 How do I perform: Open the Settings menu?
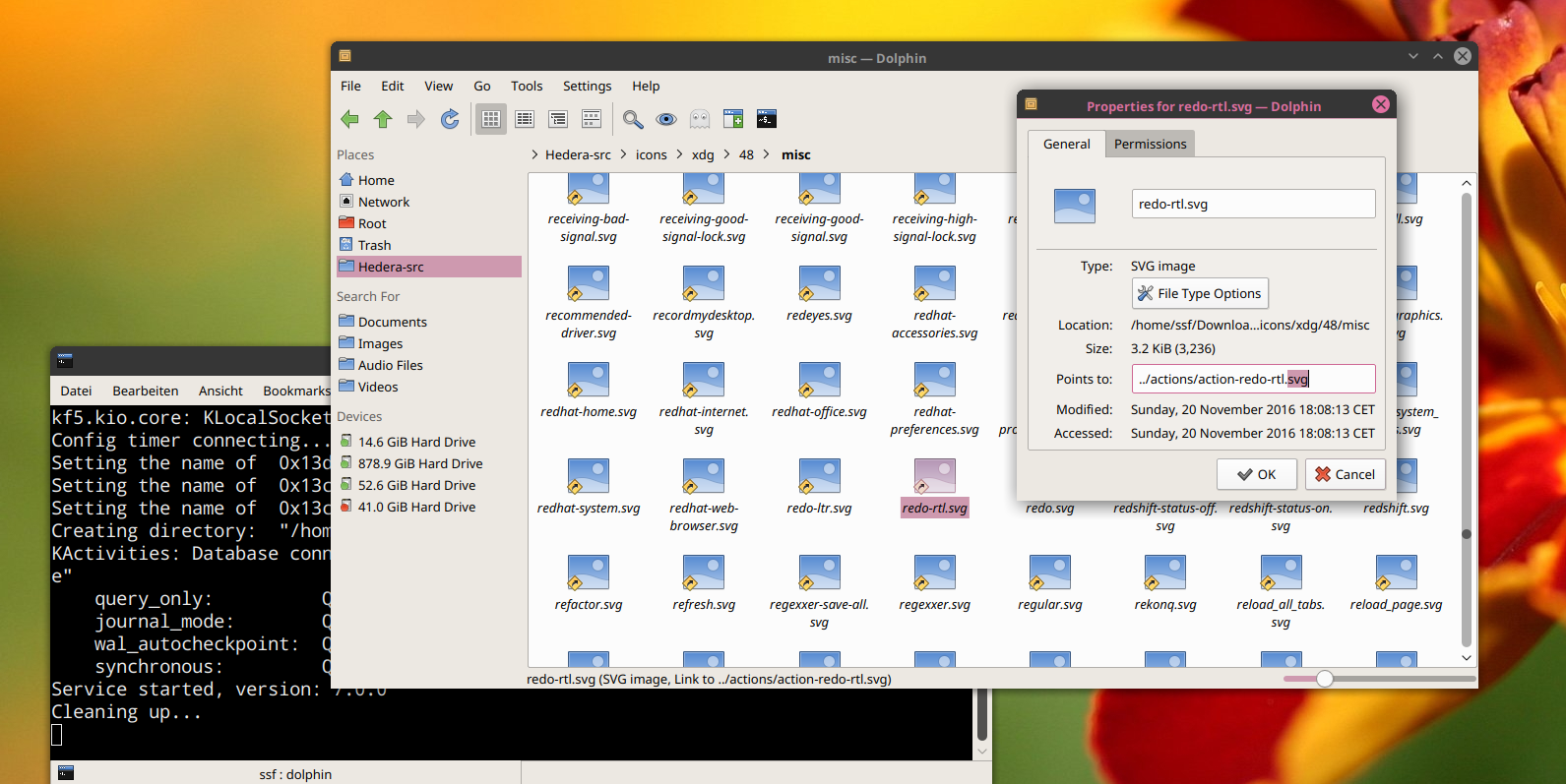tap(587, 86)
